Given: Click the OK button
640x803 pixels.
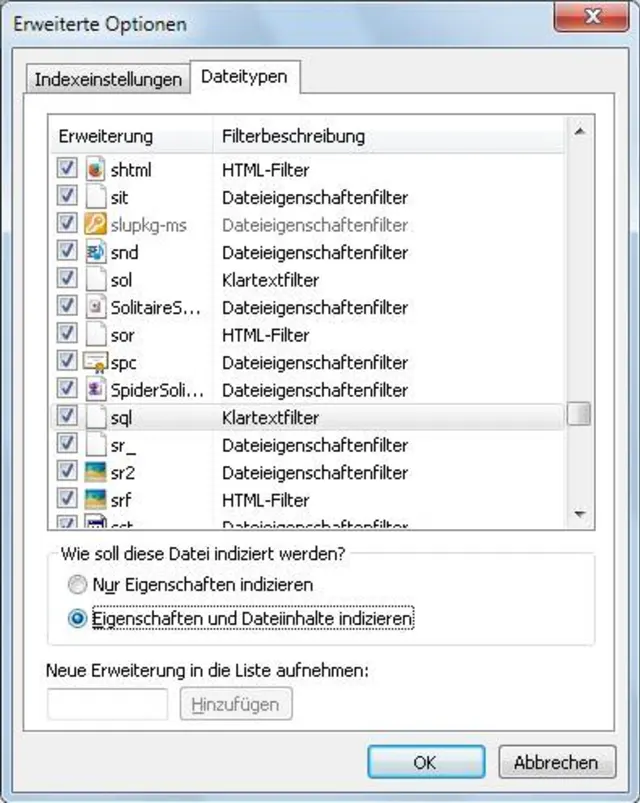Looking at the screenshot, I should [426, 762].
